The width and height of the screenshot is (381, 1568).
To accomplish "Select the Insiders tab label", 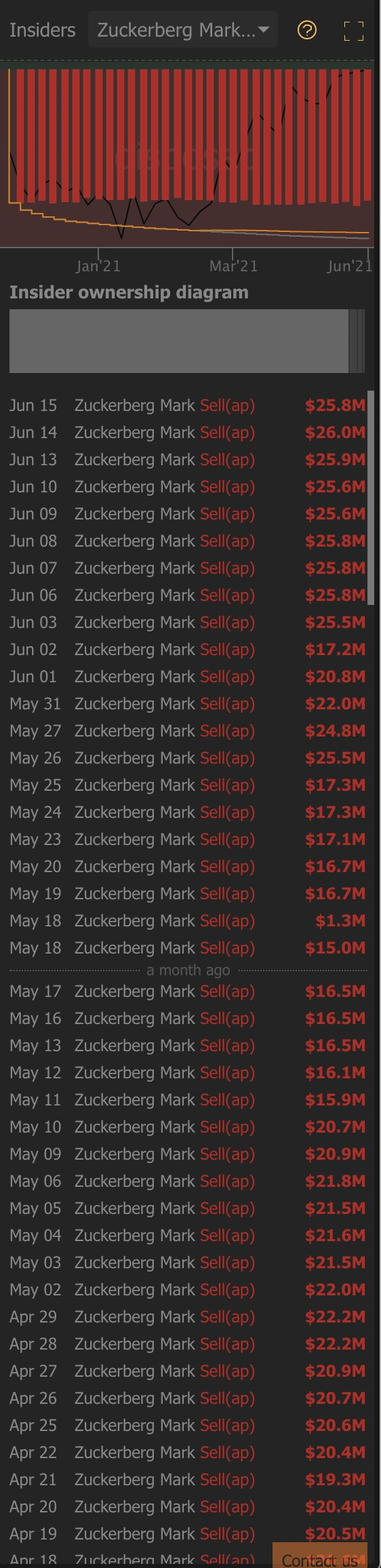I will 43,30.
